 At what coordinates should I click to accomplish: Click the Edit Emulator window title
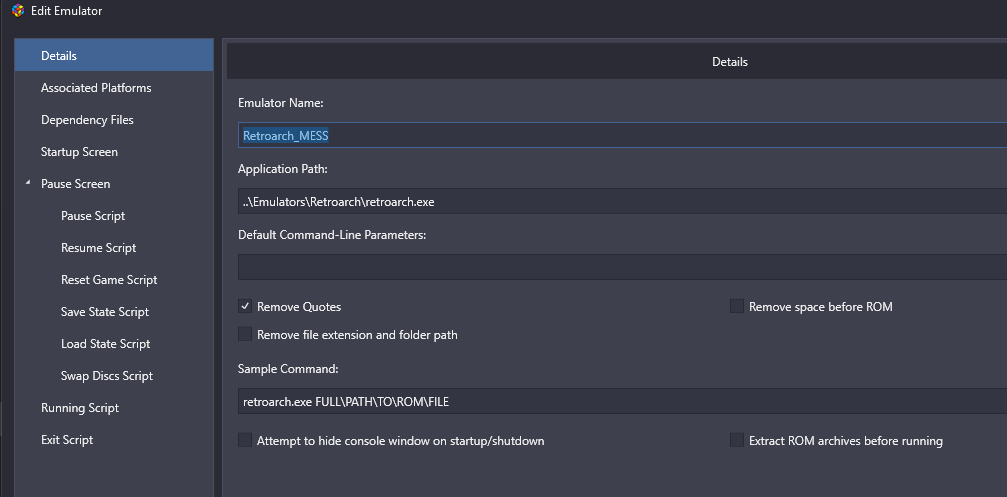66,11
